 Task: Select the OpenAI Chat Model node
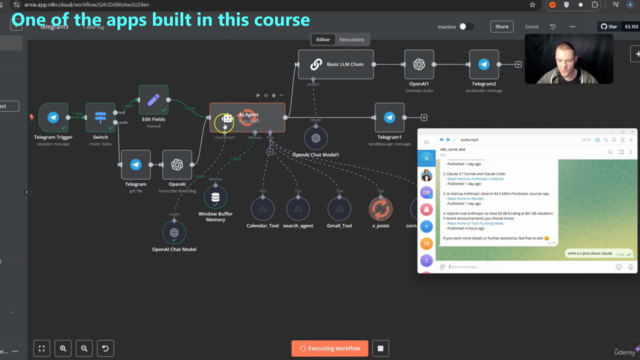174,233
